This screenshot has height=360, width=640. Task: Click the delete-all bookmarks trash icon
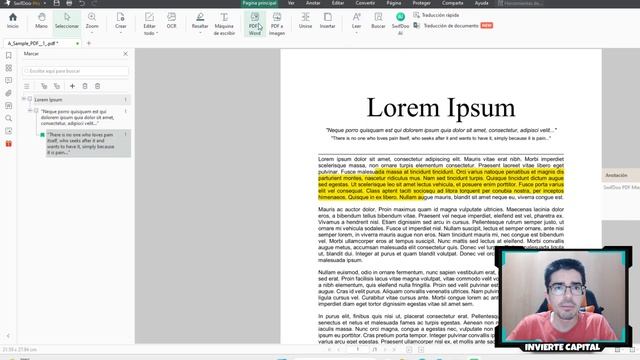coord(98,86)
